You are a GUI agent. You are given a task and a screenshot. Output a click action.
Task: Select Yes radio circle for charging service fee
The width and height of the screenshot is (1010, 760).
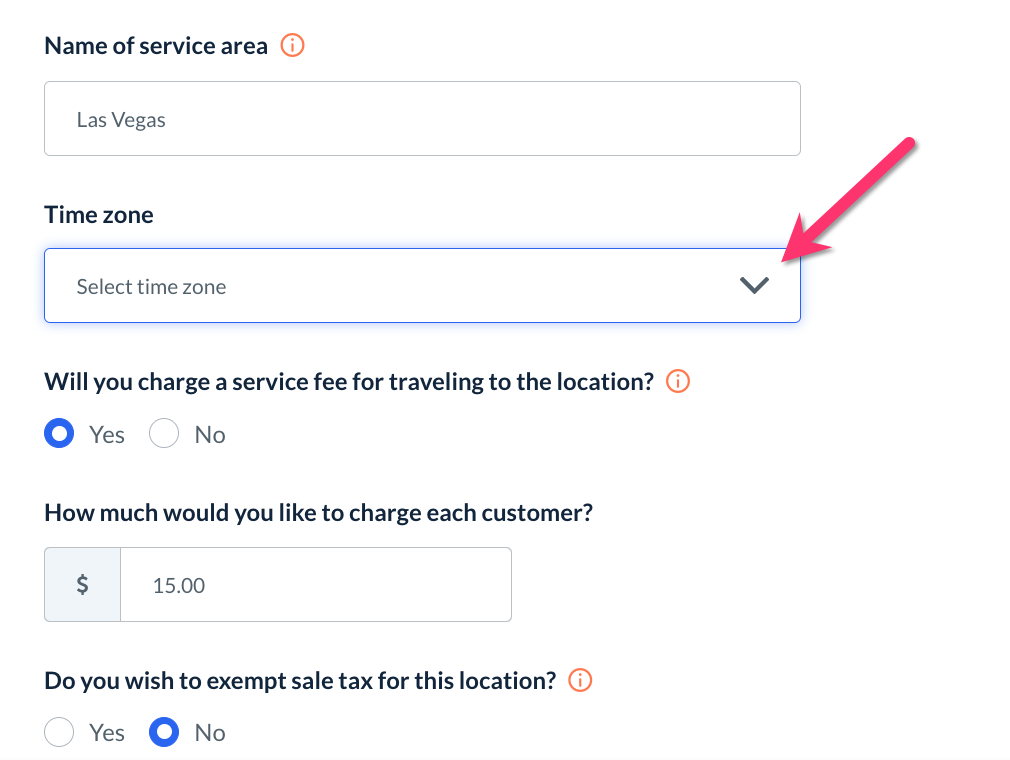60,435
